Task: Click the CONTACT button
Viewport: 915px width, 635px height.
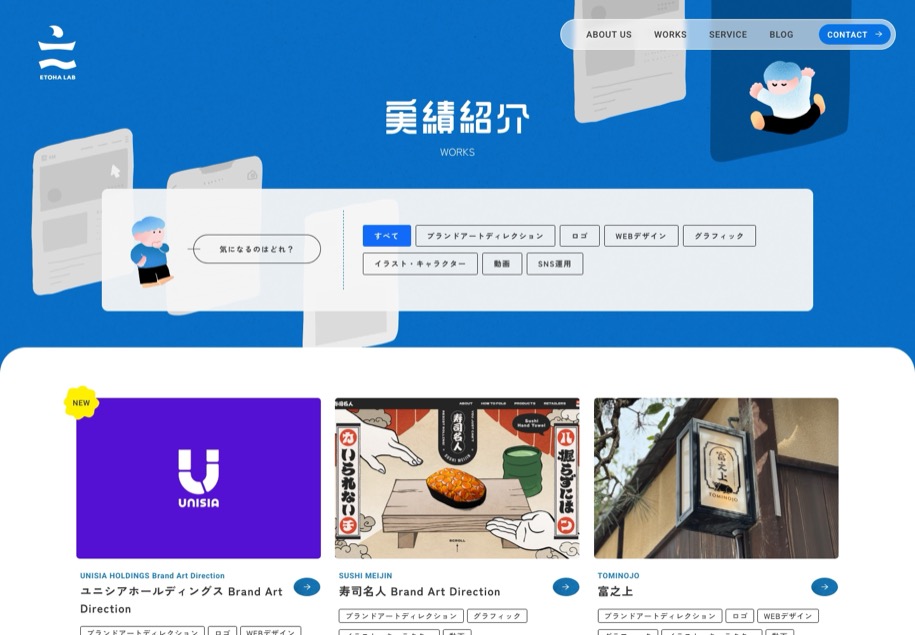Action: coord(854,34)
